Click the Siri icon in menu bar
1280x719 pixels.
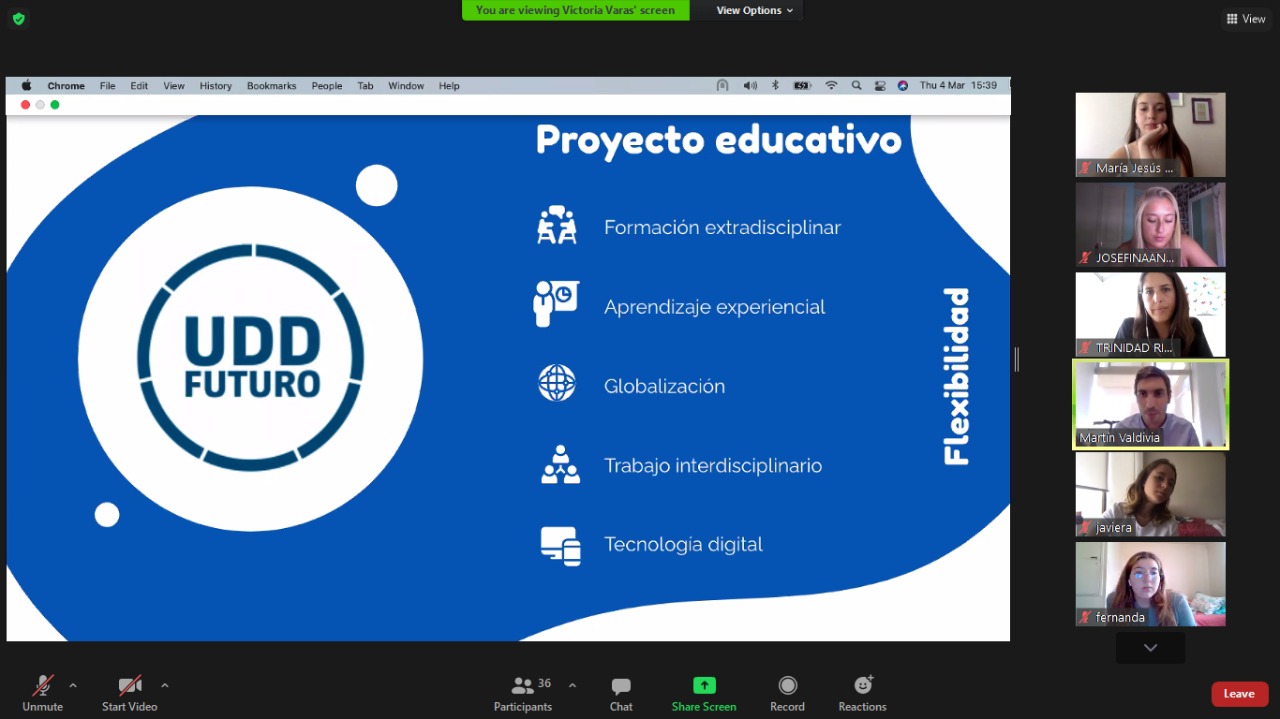coord(903,86)
